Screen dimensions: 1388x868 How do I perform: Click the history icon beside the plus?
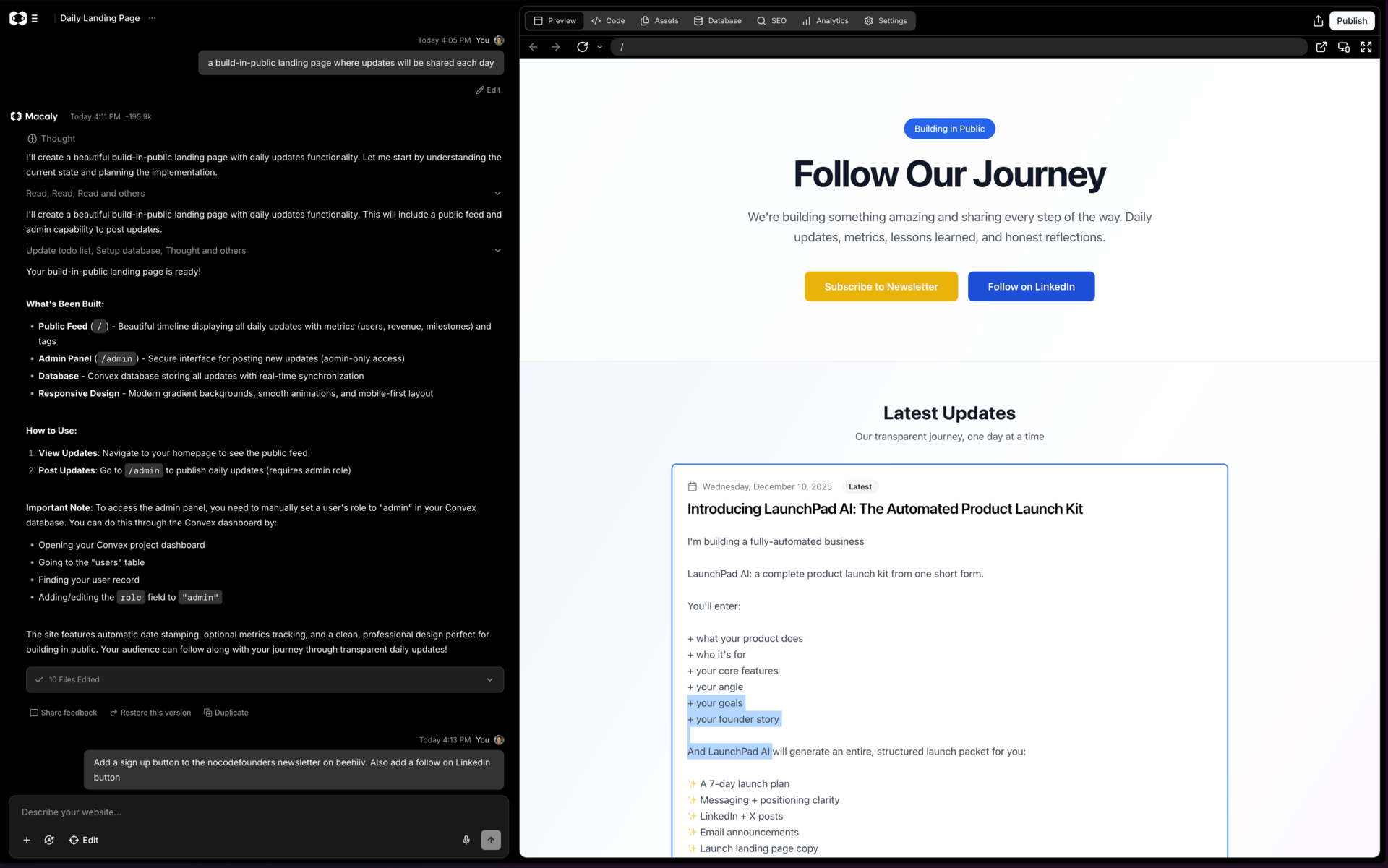point(49,840)
